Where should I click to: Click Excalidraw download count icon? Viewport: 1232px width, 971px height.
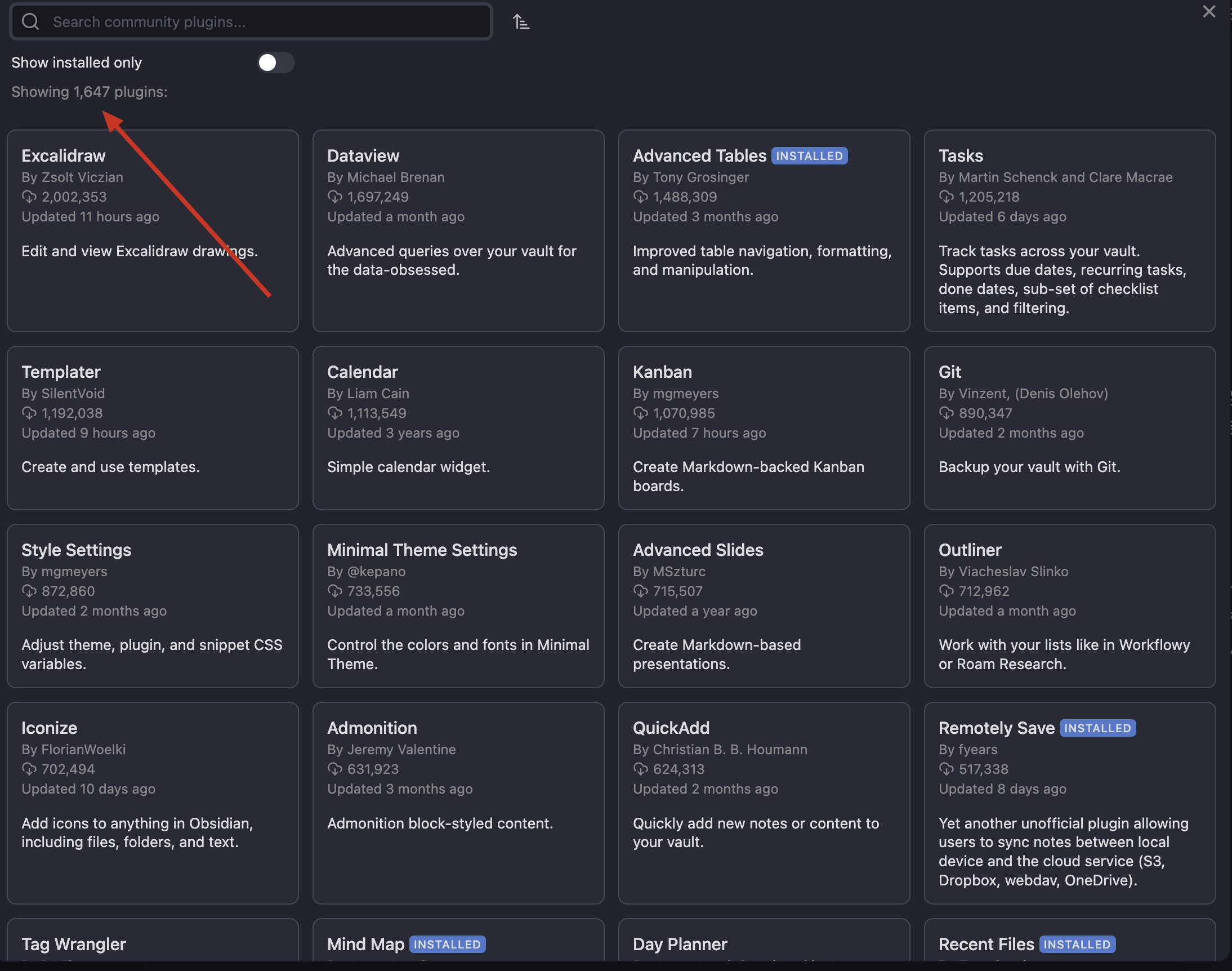pyautogui.click(x=29, y=197)
